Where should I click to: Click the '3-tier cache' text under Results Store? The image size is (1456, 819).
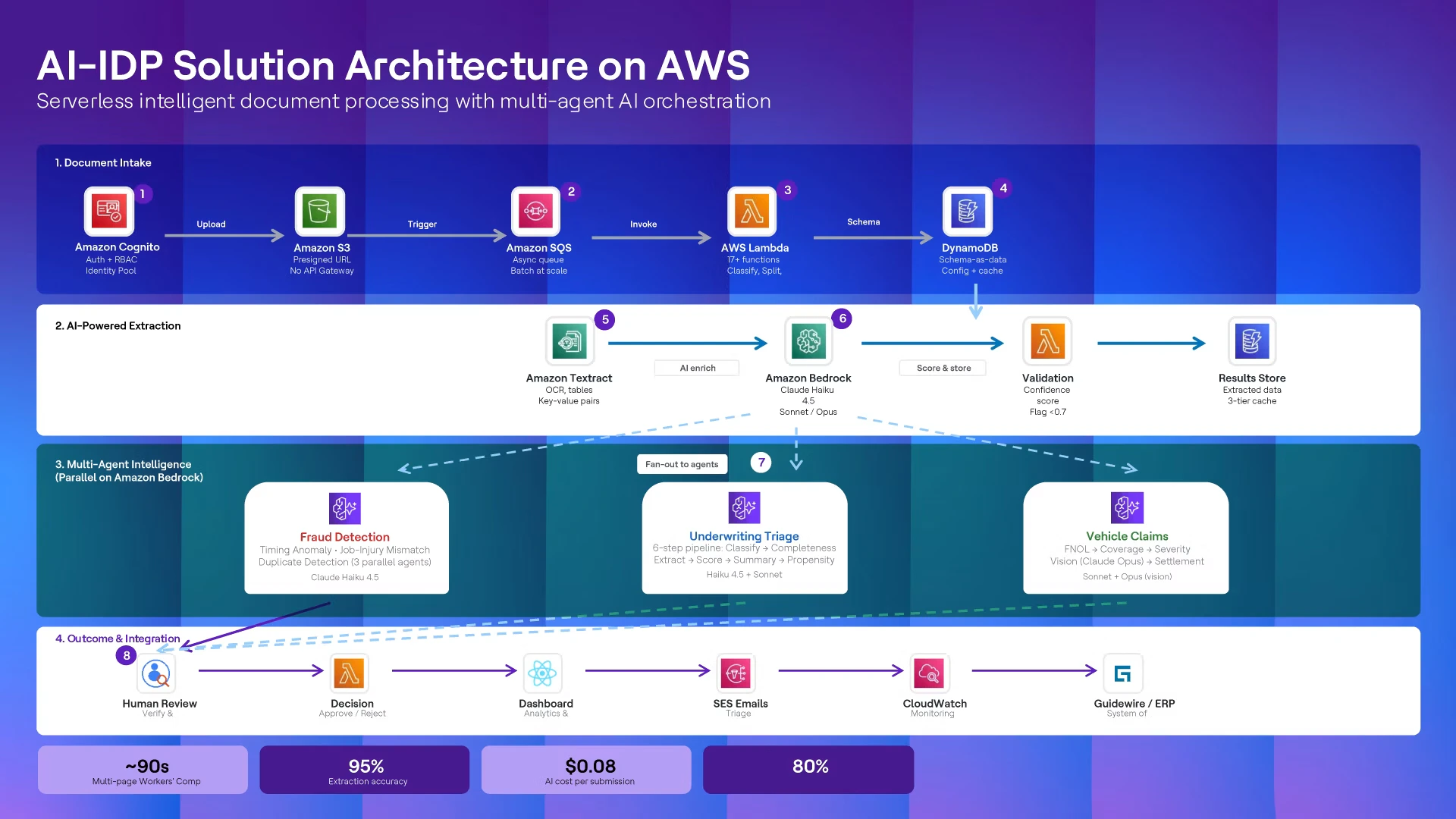tap(1252, 401)
